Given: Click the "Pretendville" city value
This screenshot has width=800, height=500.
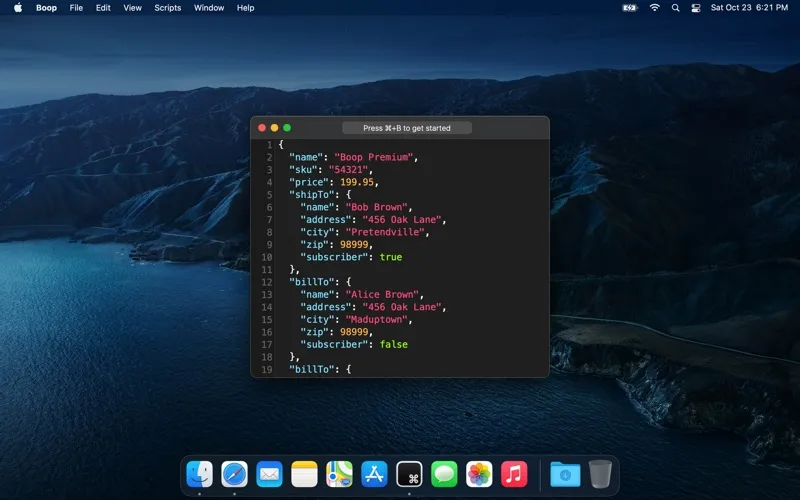Looking at the screenshot, I should 385,232.
